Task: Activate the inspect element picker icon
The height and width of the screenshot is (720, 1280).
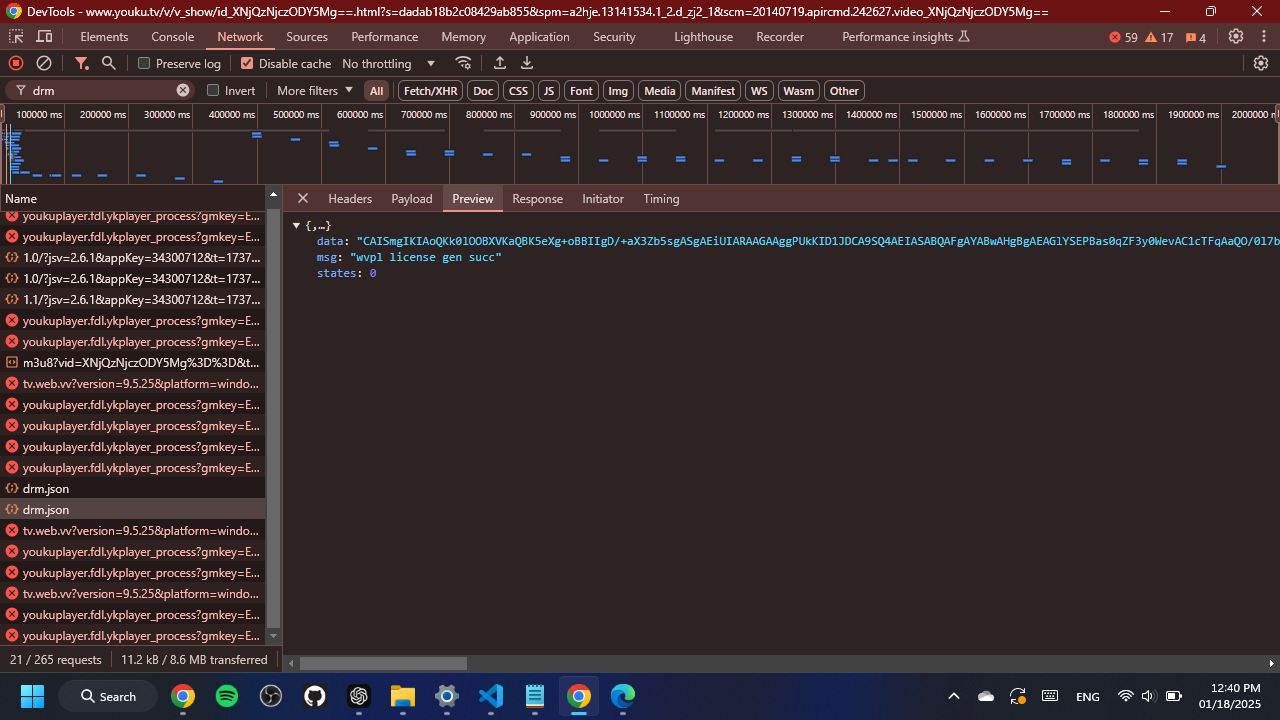Action: [16, 37]
